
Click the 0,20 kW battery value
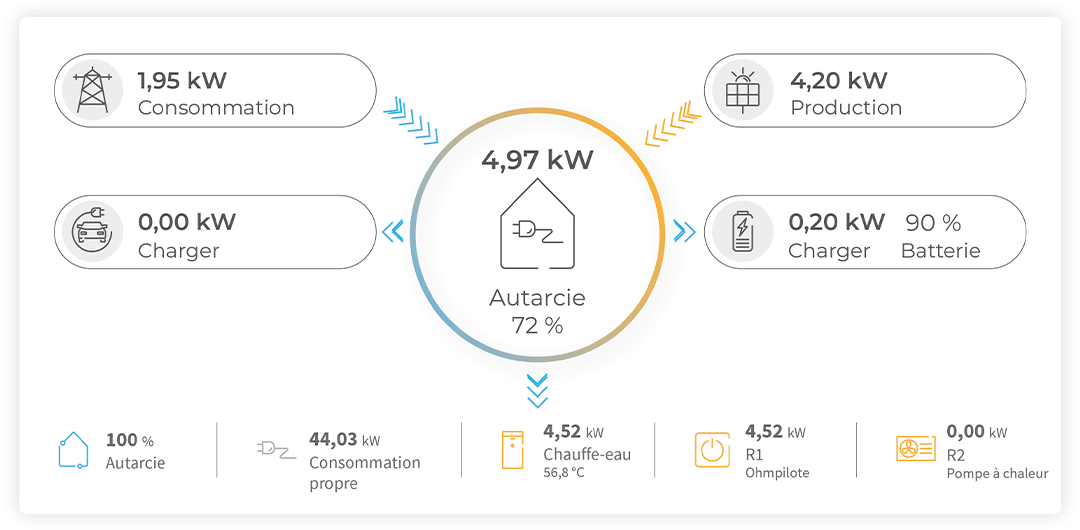836,222
